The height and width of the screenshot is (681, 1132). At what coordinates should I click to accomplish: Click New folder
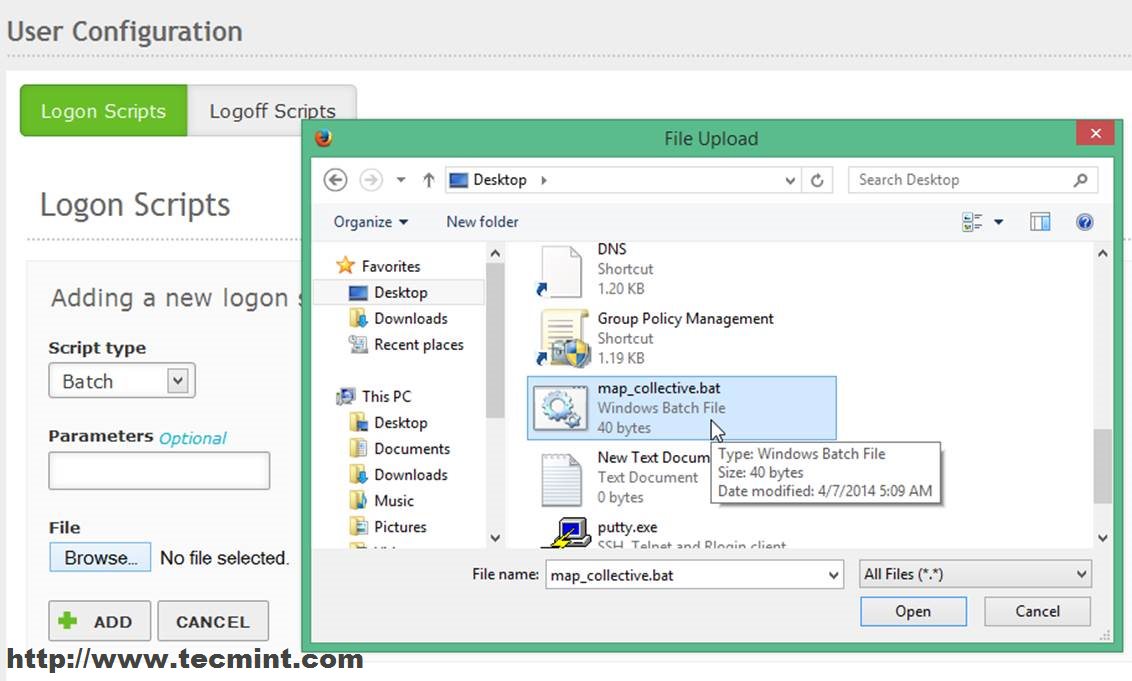pos(482,222)
